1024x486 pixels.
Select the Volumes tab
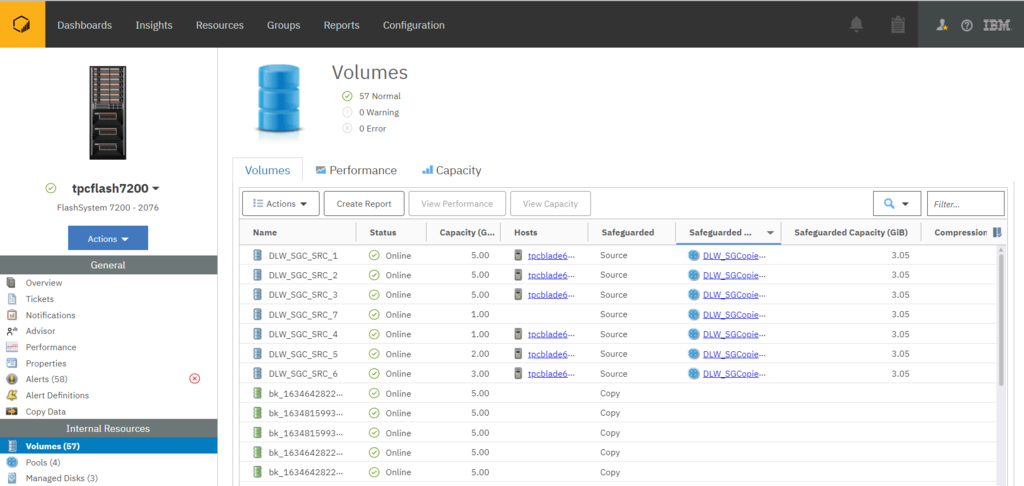point(268,170)
